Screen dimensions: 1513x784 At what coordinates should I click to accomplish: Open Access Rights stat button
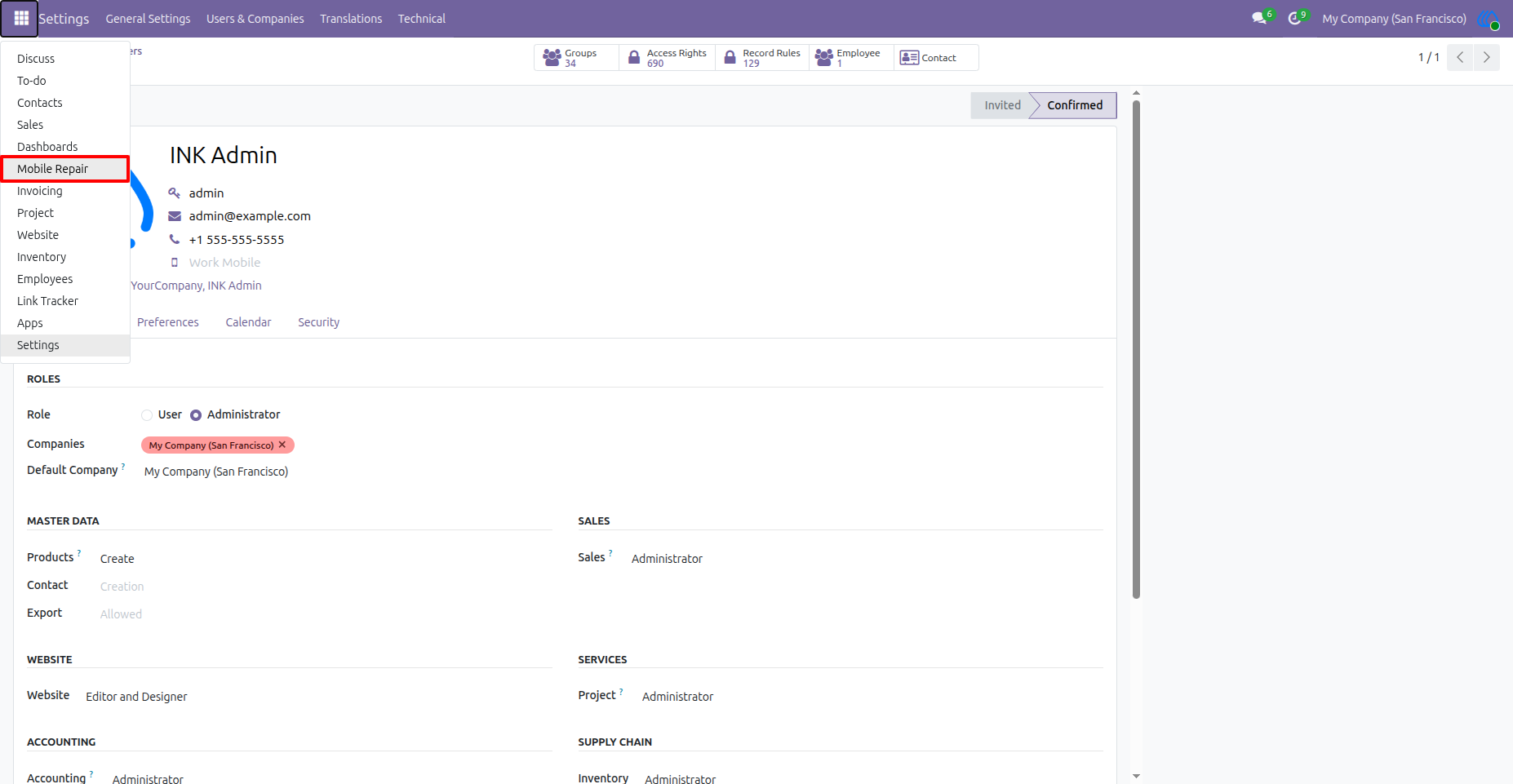pos(668,58)
